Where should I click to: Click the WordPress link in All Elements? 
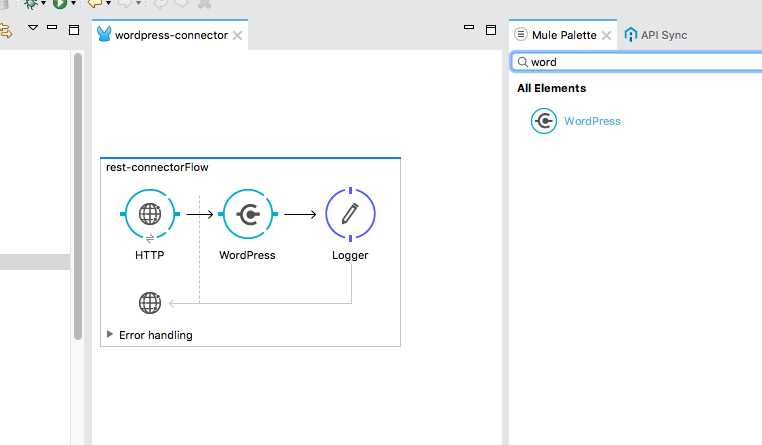click(x=592, y=121)
